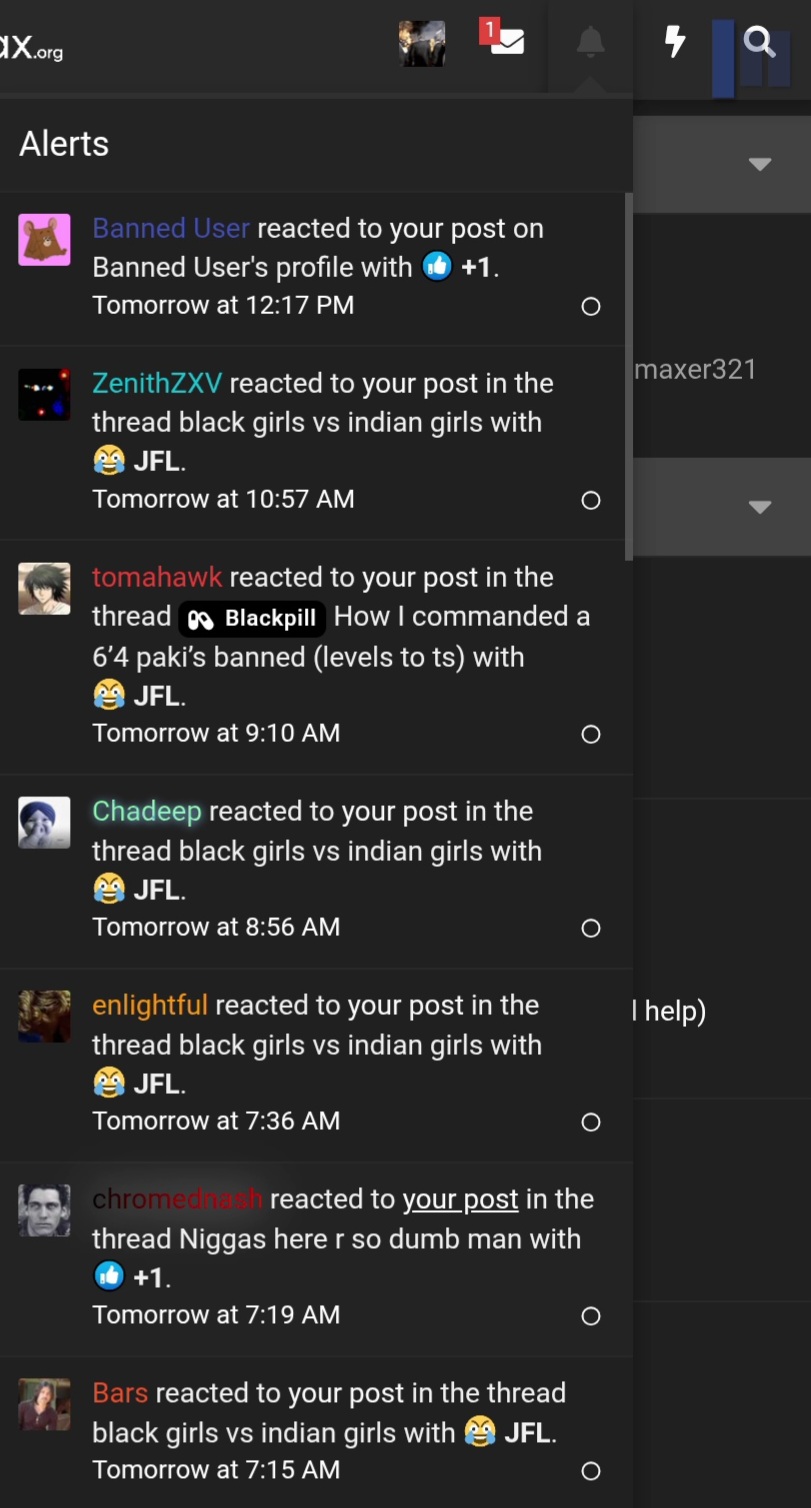Open the lightning bolt what's new icon
811x1508 pixels.
coord(676,42)
